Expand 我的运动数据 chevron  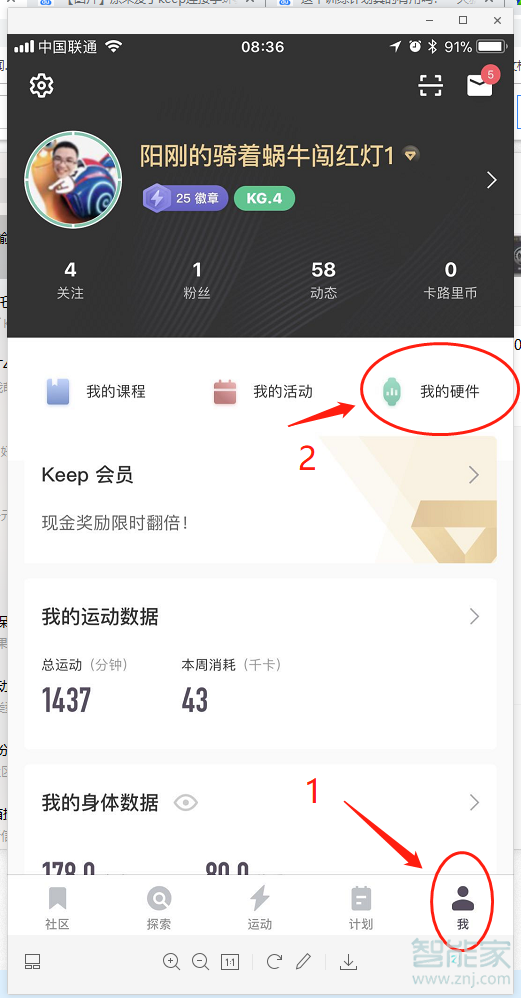tap(474, 616)
